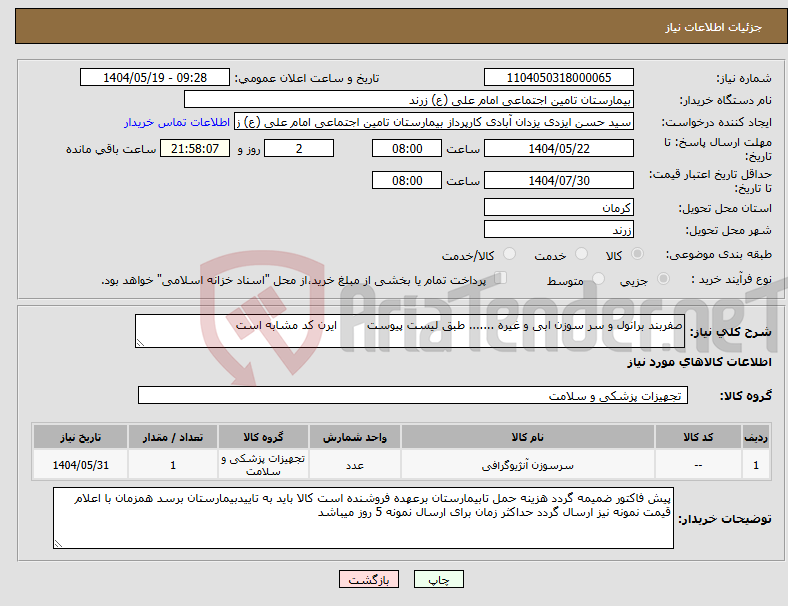The image size is (788, 606).
Task: Click the item name سرسوزن آنژیوگرافی cell
Action: 527,465
